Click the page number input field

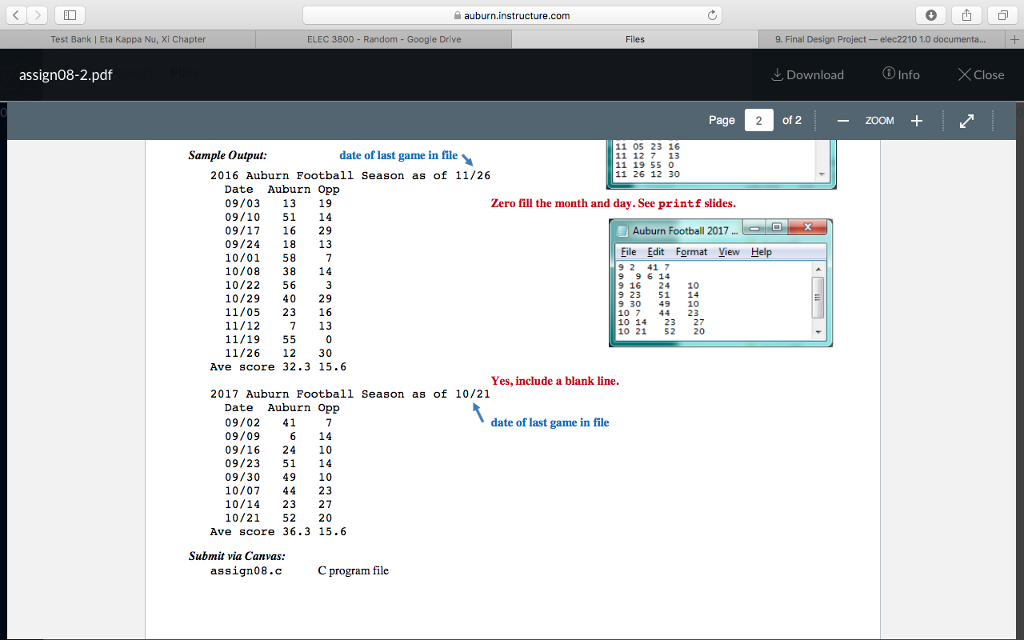759,120
